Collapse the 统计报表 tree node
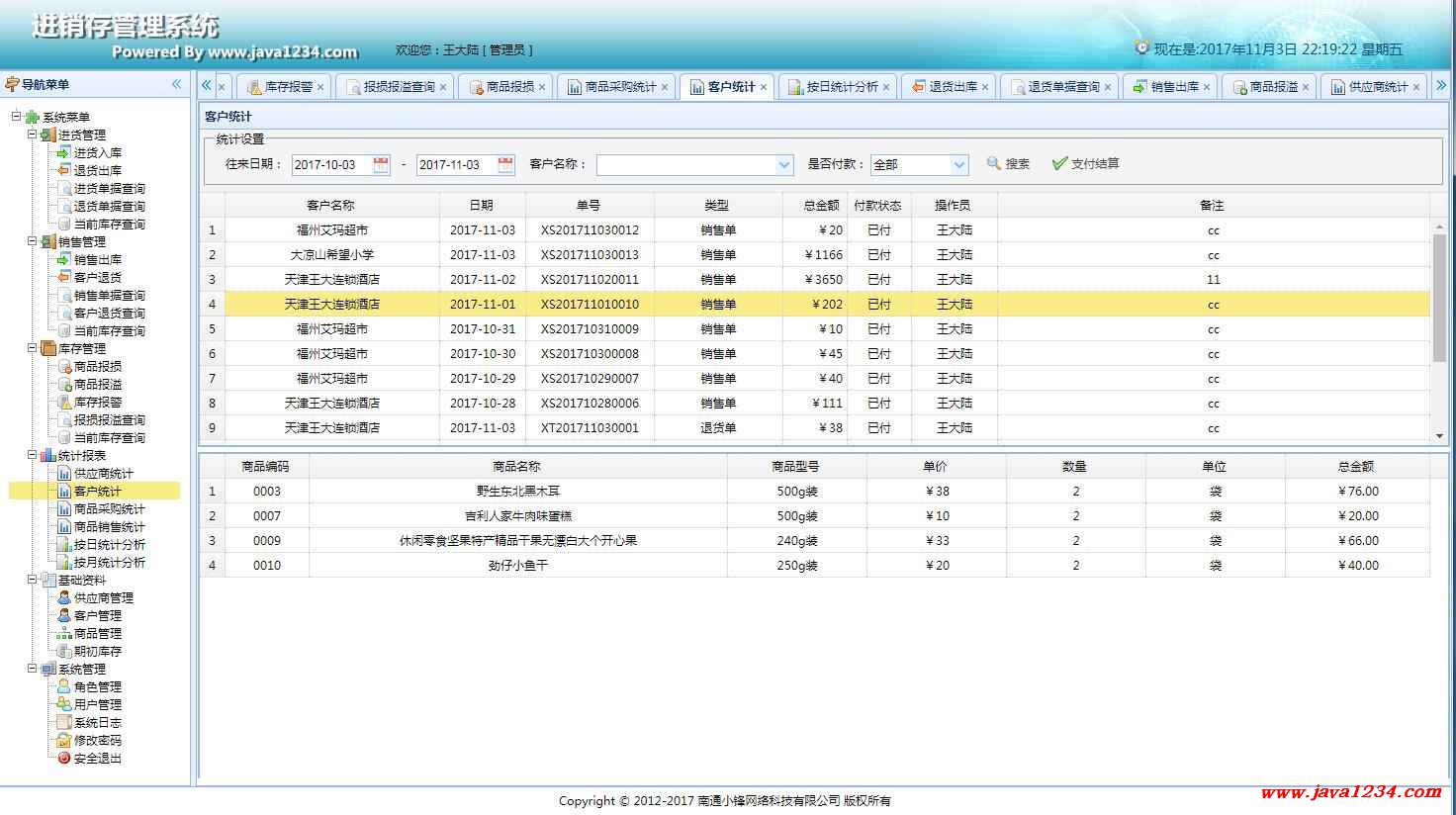Viewport: 1456px width, 815px height. 32,455
